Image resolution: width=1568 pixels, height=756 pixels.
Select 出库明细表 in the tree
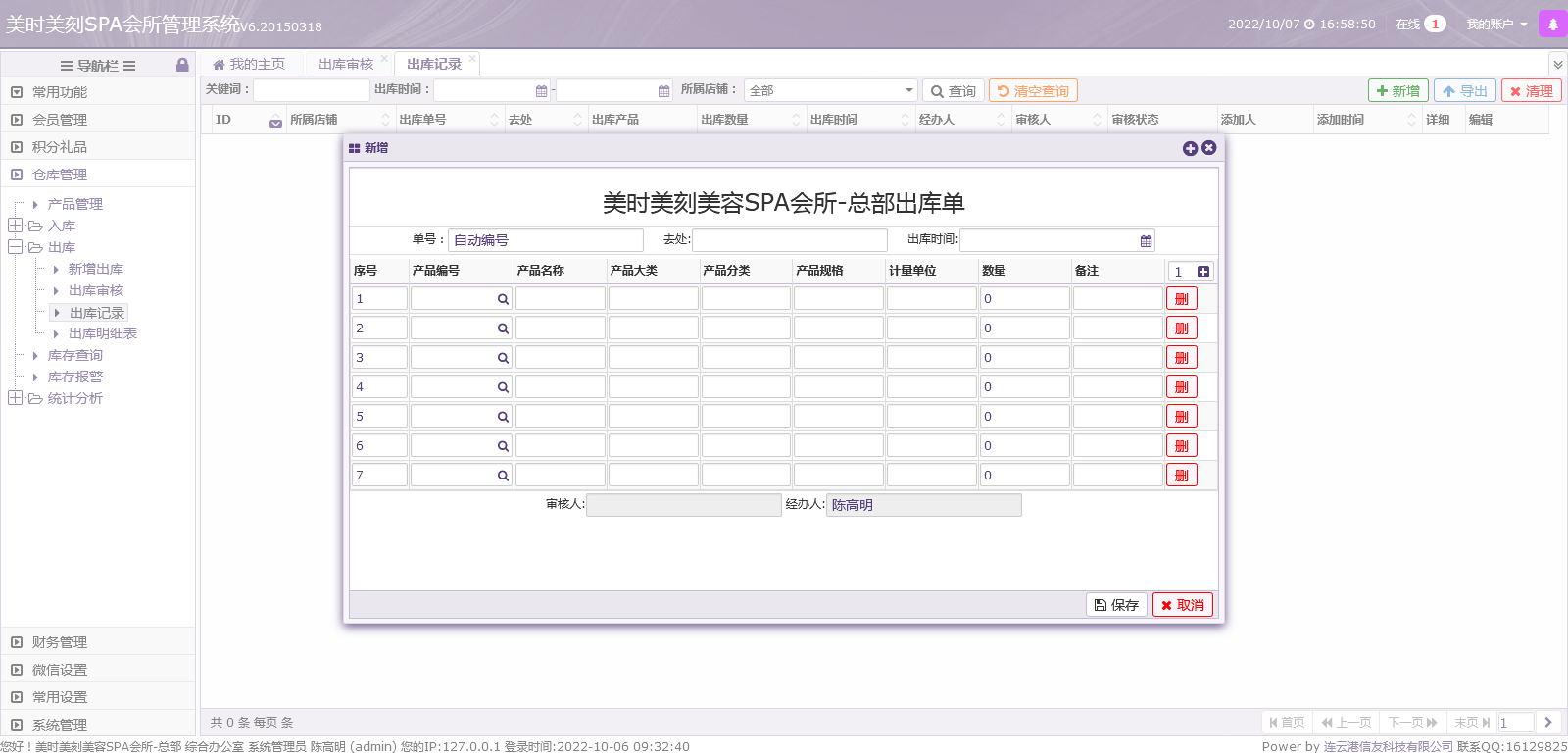point(103,333)
